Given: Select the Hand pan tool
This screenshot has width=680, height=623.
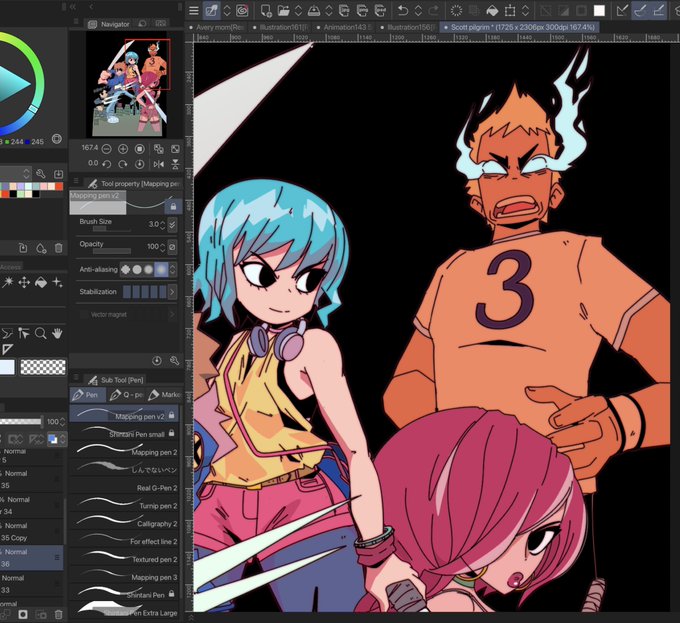Looking at the screenshot, I should tap(57, 333).
